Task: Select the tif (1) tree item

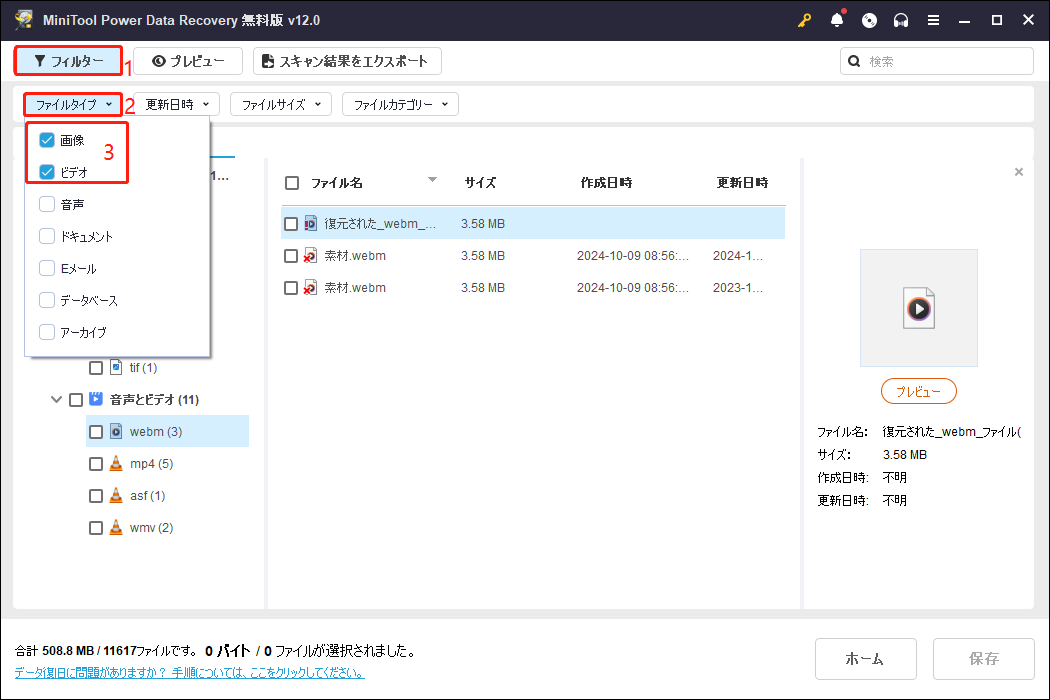Action: coord(143,368)
